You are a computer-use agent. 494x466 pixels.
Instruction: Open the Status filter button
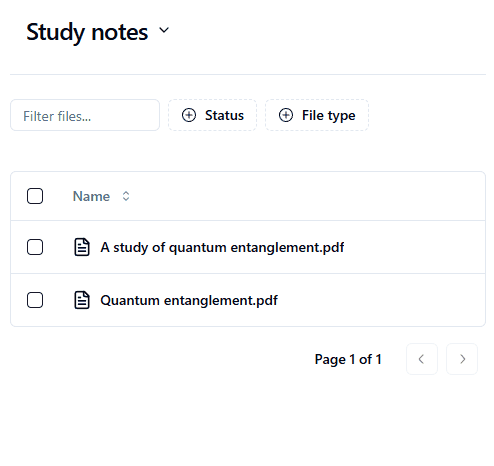click(212, 115)
